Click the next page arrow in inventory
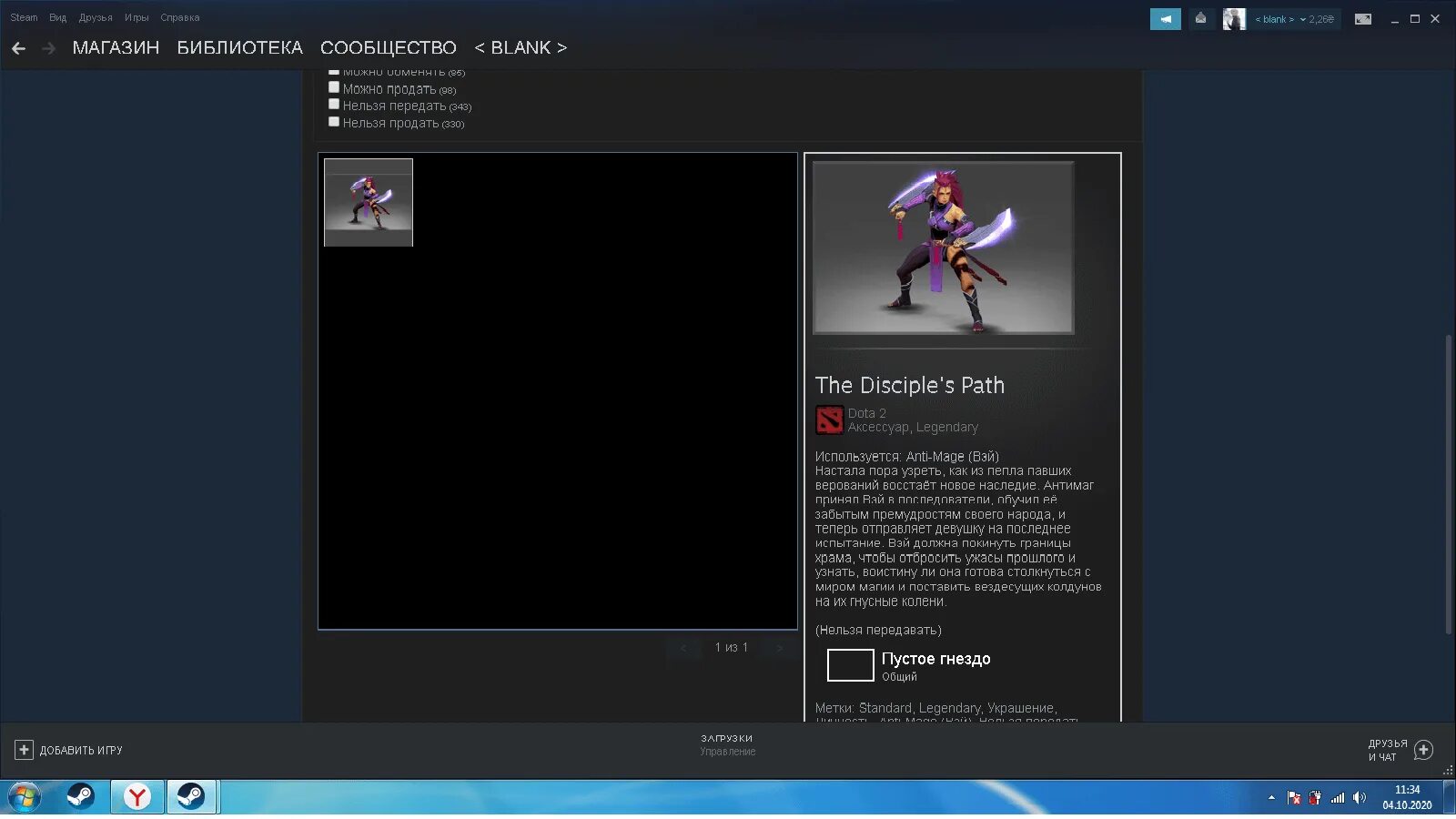Screen dimensions: 1456x819 pos(779,648)
